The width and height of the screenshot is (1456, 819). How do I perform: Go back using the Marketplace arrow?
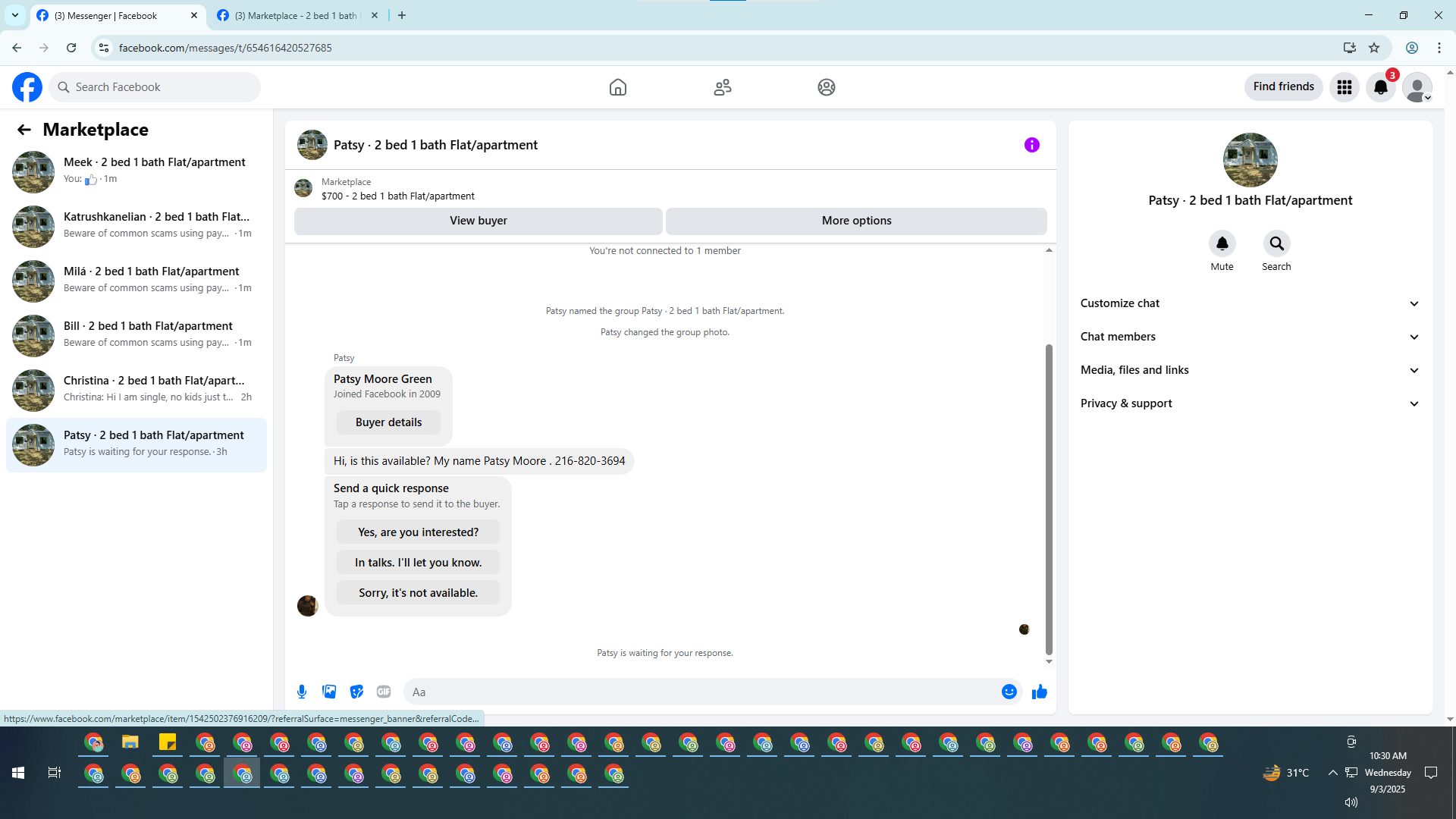tap(24, 130)
